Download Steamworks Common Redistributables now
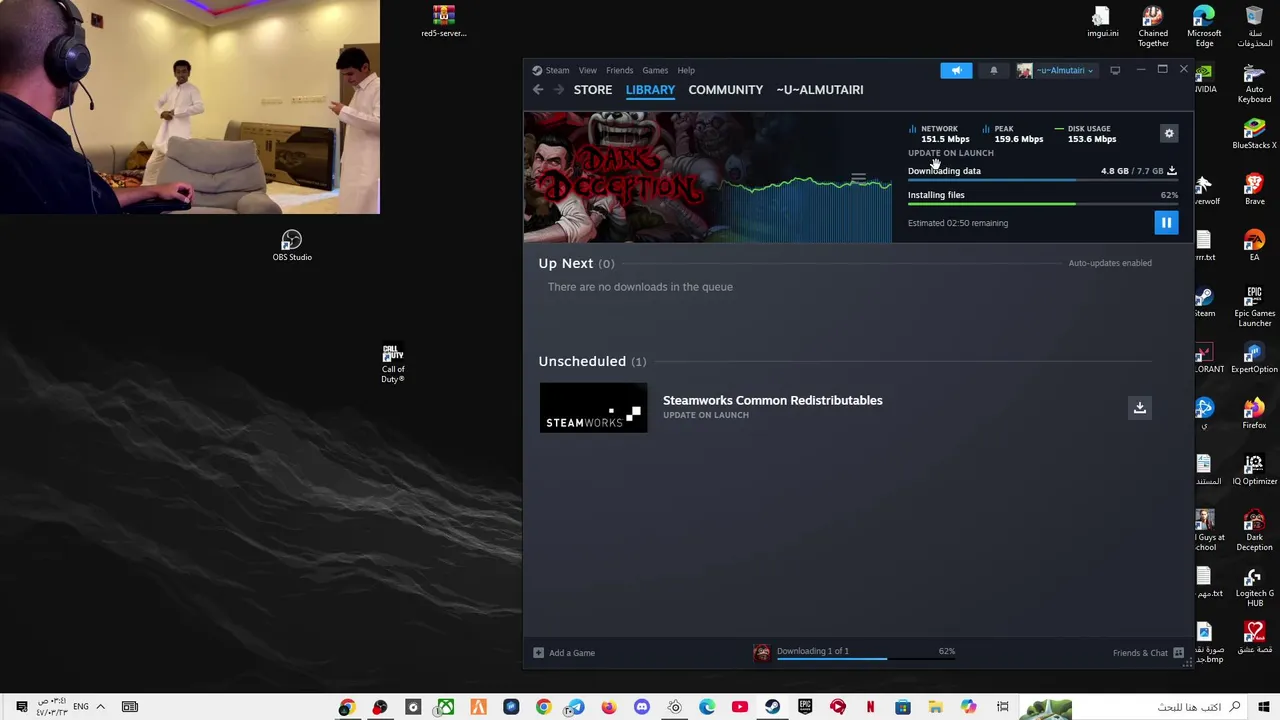This screenshot has height=720, width=1280. (x=1139, y=407)
